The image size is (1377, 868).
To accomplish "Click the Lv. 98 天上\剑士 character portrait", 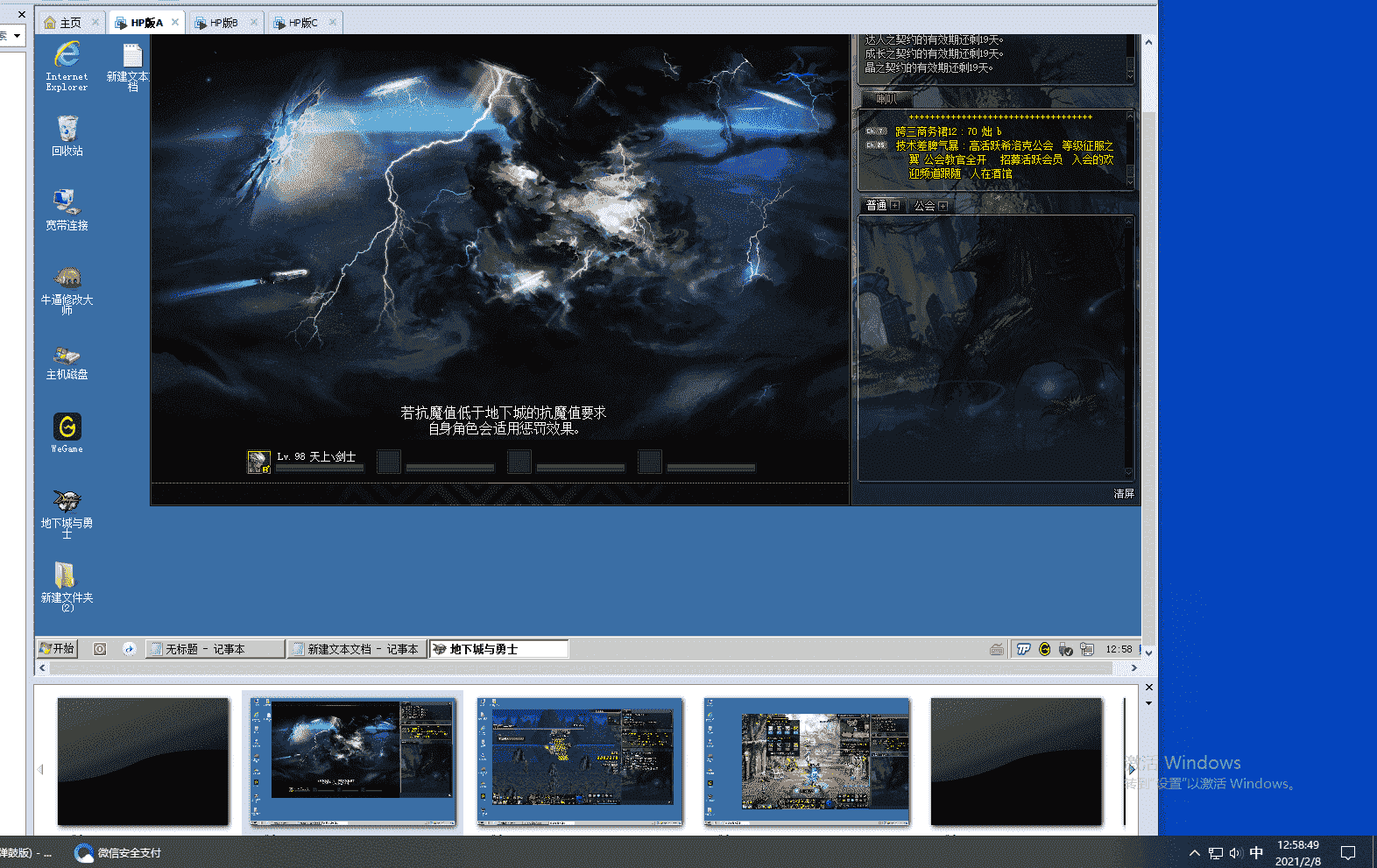I will (258, 462).
